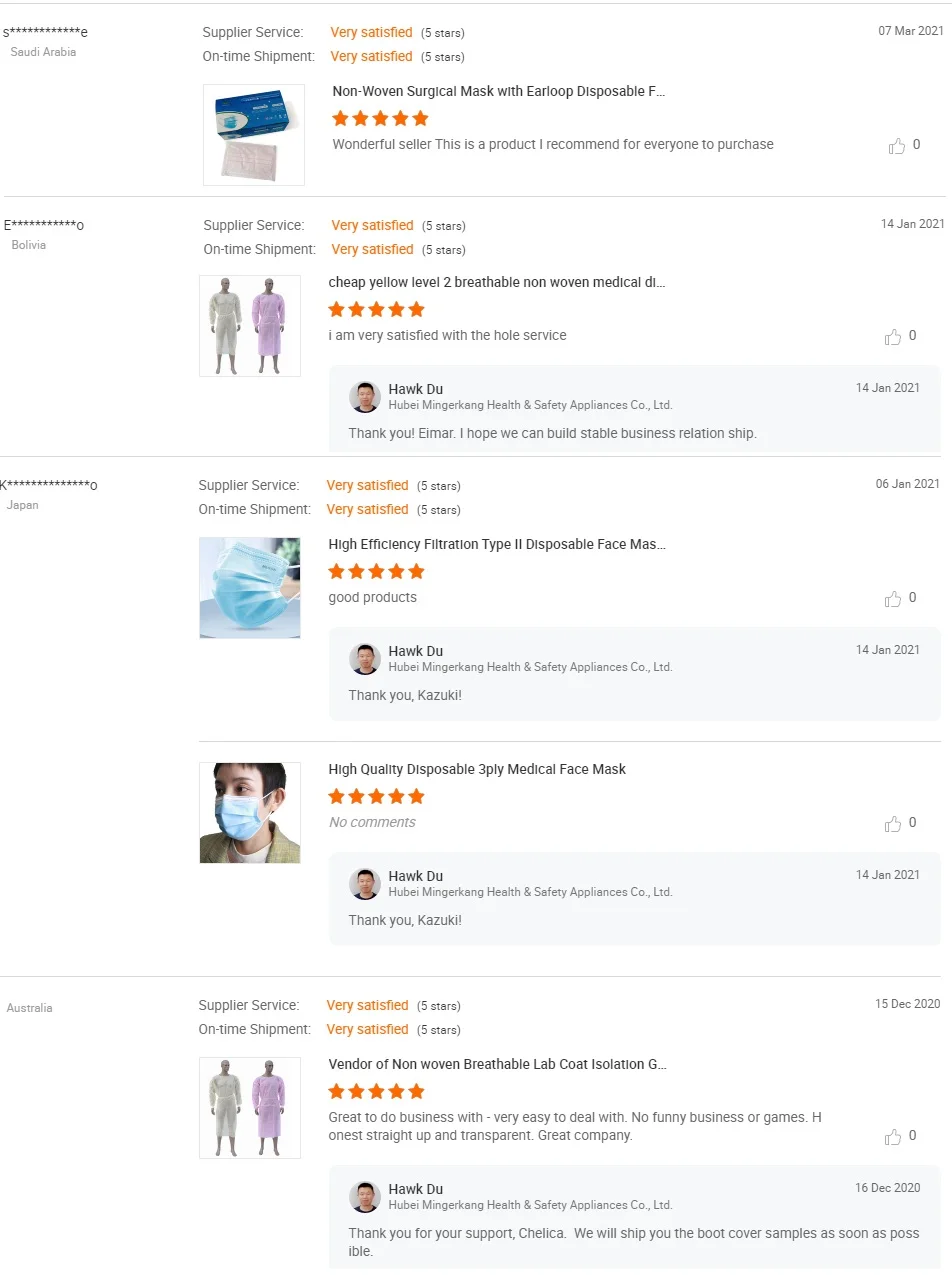Open blue Type II face mask thumbnail
The height and width of the screenshot is (1275, 952).
[x=250, y=588]
